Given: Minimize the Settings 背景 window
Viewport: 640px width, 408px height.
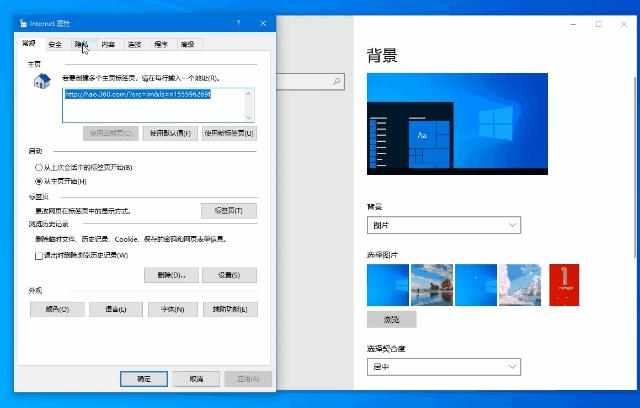Looking at the screenshot, I should [573, 24].
